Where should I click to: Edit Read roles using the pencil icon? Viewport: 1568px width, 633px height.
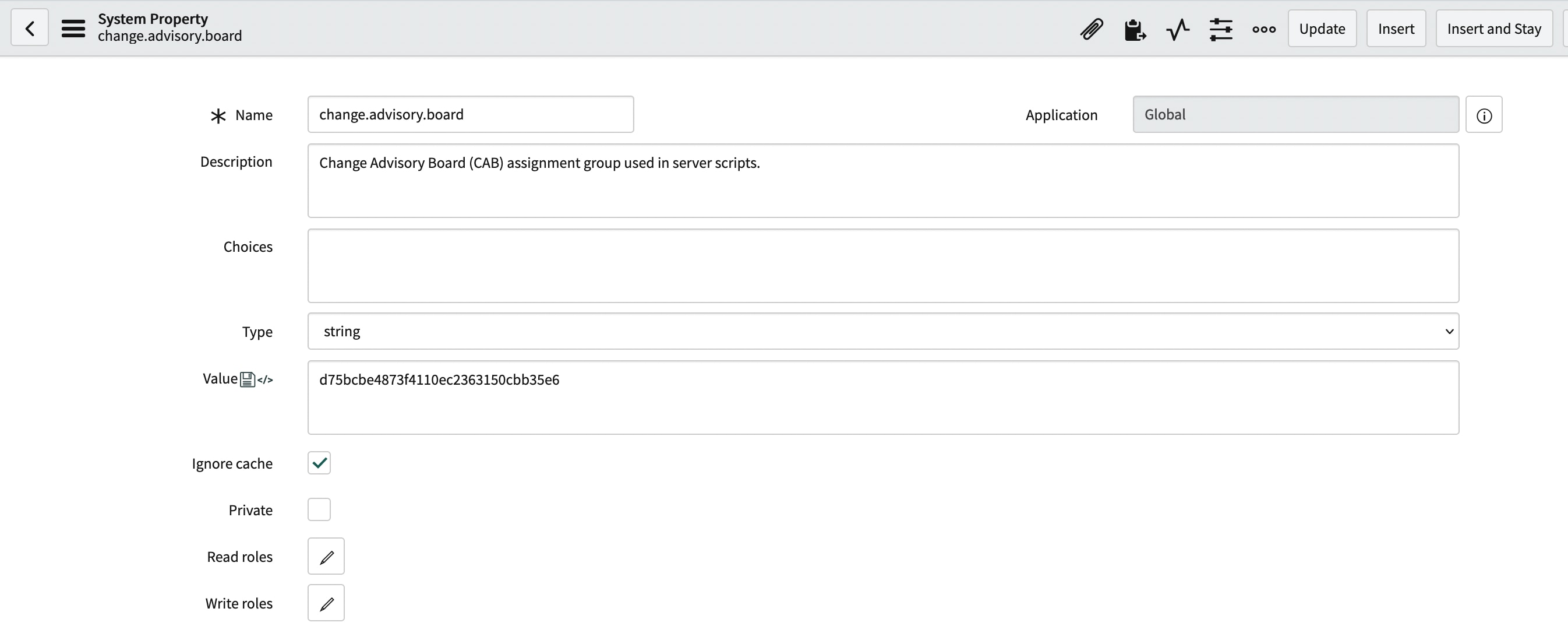(326, 555)
